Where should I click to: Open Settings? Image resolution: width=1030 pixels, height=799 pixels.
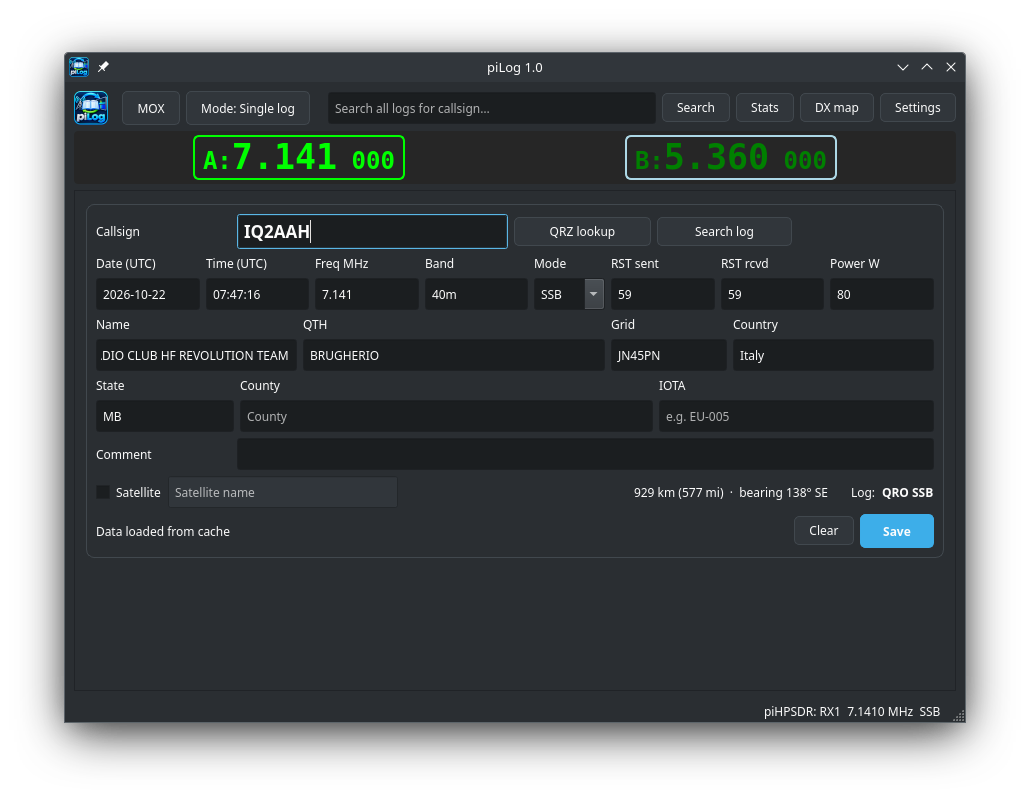coord(917,108)
